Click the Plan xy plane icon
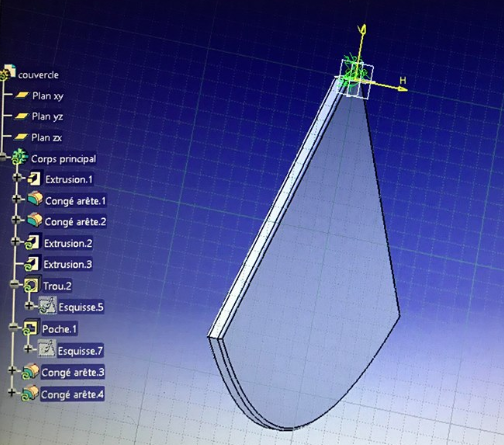Viewport: 504px width, 445px height. [x=22, y=95]
